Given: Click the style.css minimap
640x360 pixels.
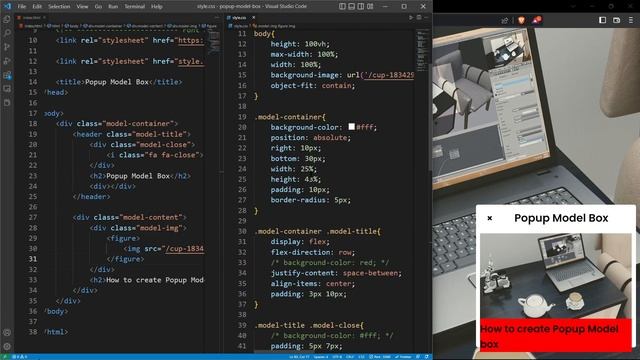Looking at the screenshot, I should pyautogui.click(x=422, y=51).
